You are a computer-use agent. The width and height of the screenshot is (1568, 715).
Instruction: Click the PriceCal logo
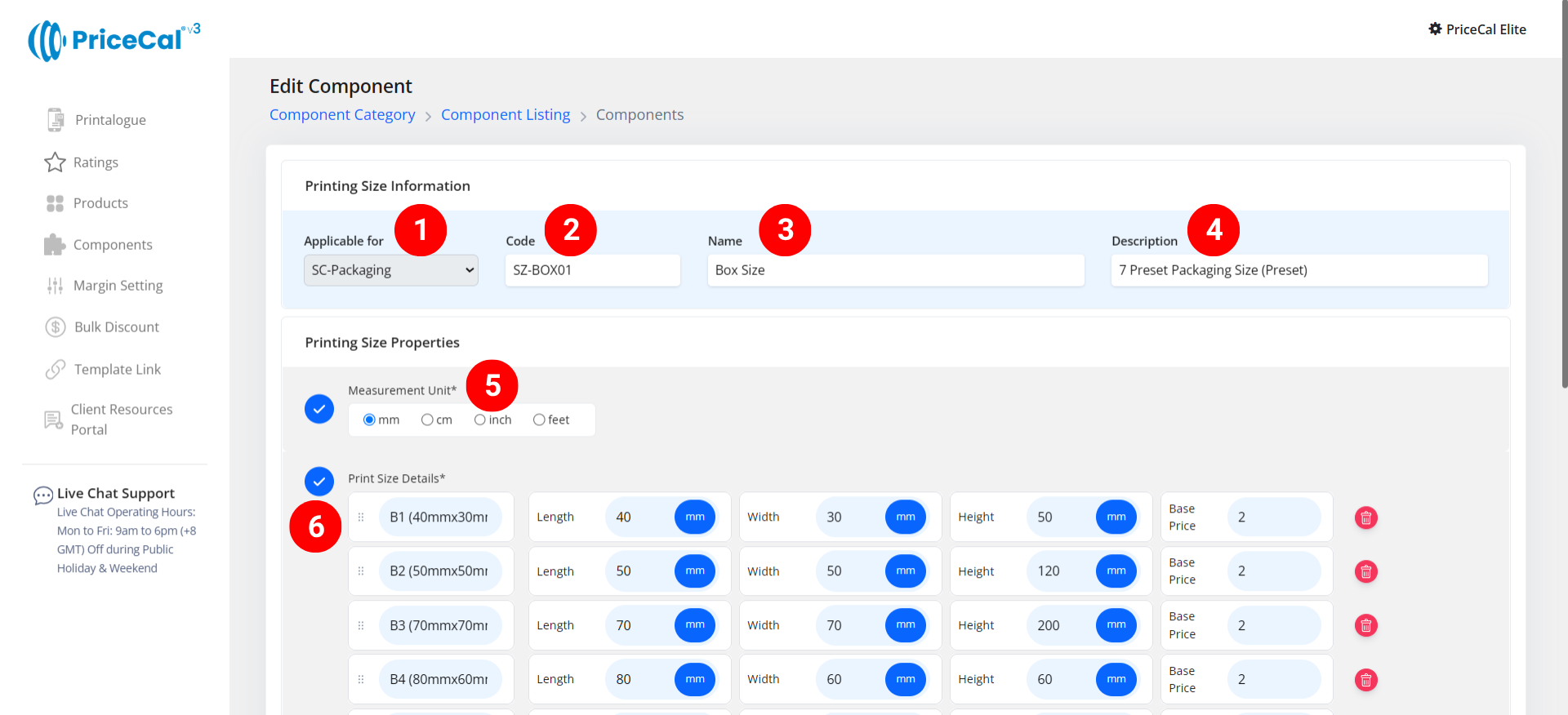(x=114, y=40)
